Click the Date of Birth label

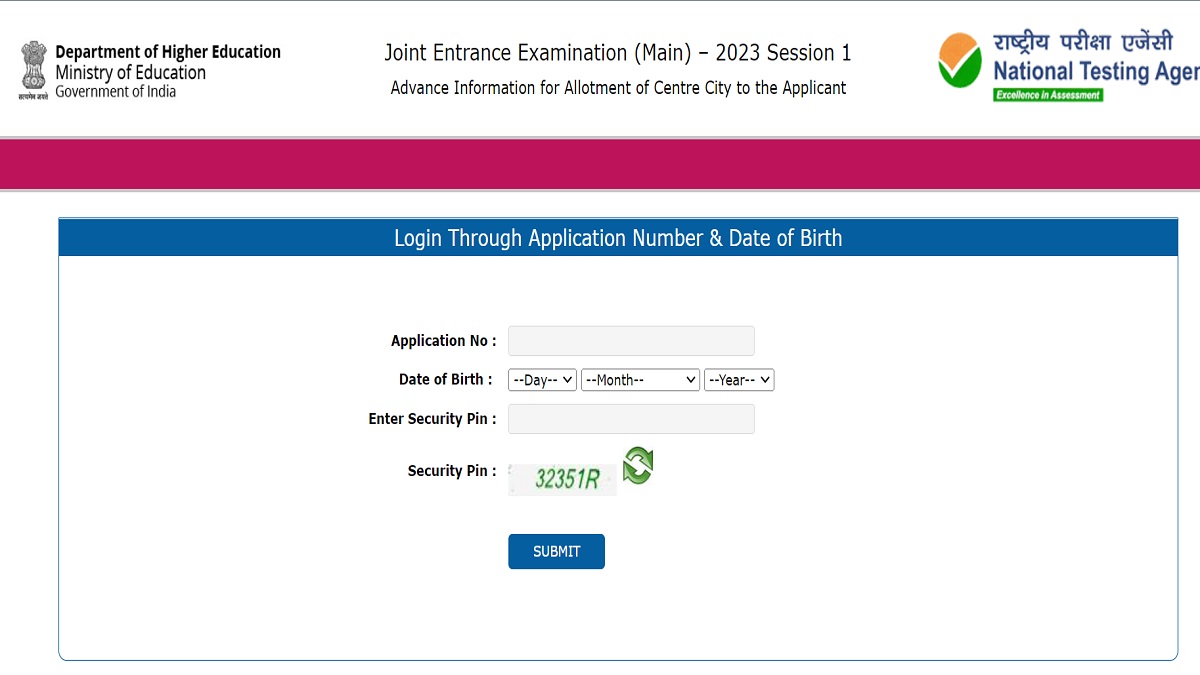[x=446, y=380]
